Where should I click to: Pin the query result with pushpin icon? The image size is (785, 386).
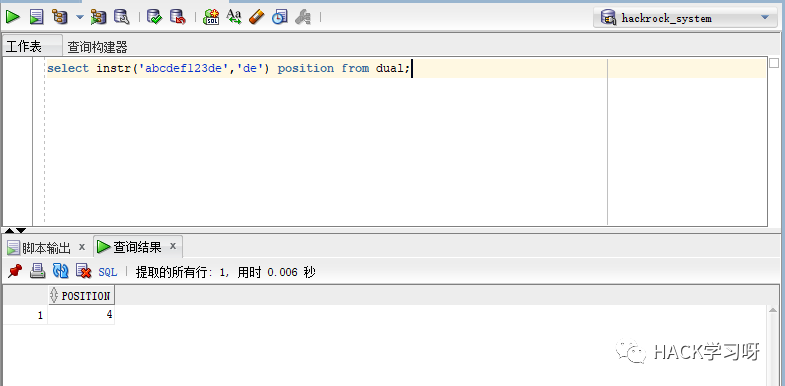[x=15, y=272]
